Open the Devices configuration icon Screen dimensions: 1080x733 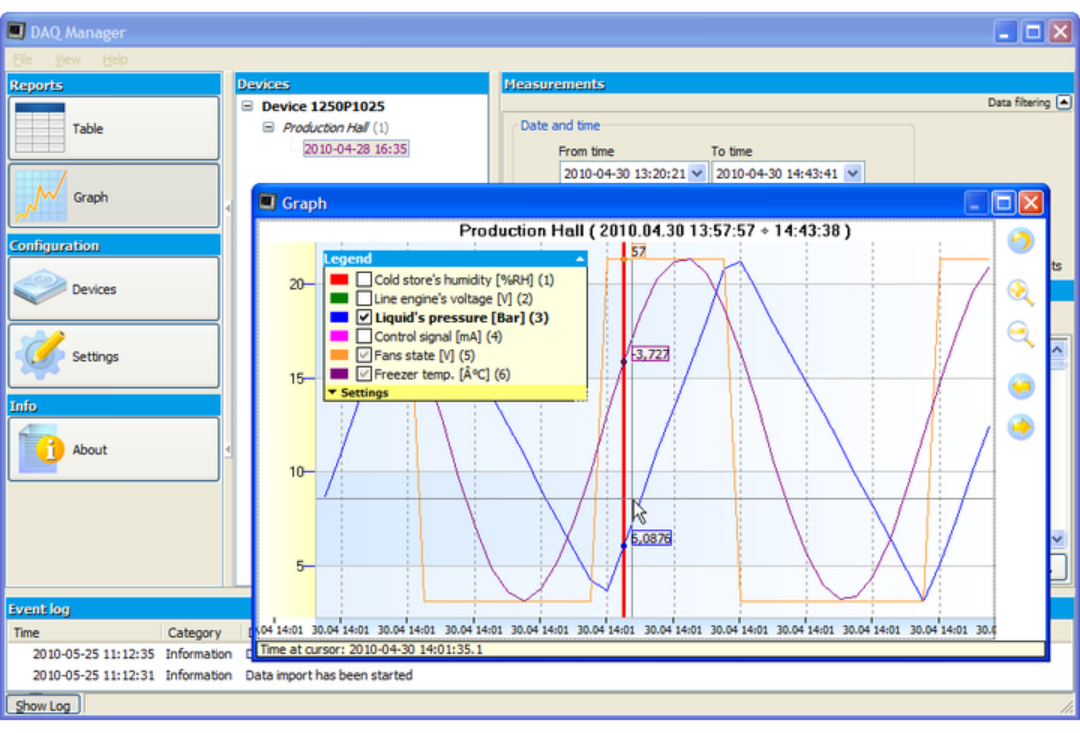pyautogui.click(x=40, y=287)
